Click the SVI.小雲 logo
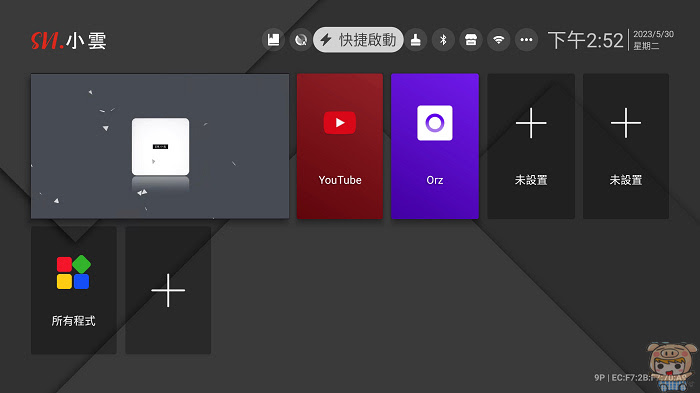Screen dimensions: 700x393 coord(69,41)
